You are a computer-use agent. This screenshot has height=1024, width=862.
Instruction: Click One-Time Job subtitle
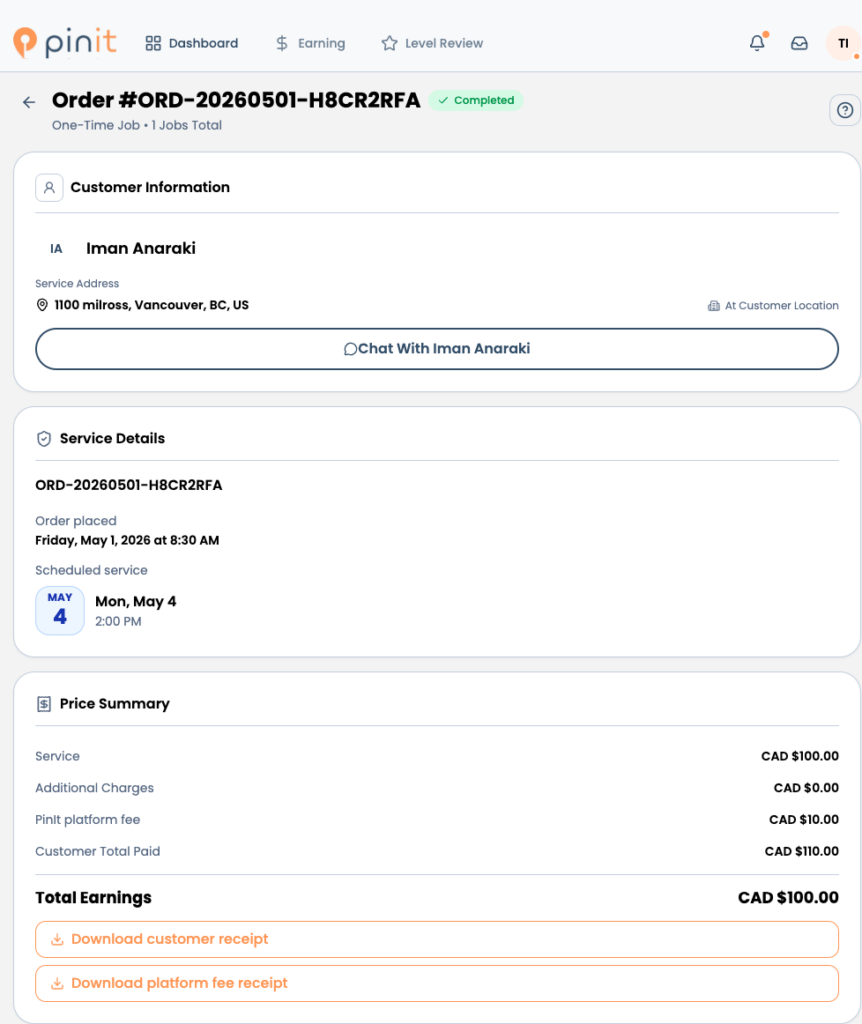pos(137,125)
